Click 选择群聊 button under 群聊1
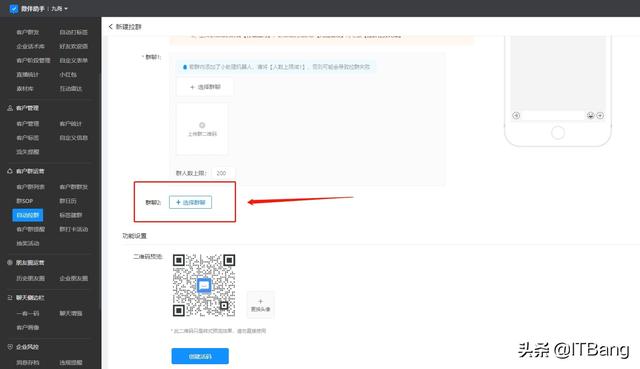Viewport: 640px width, 369px height. point(205,87)
